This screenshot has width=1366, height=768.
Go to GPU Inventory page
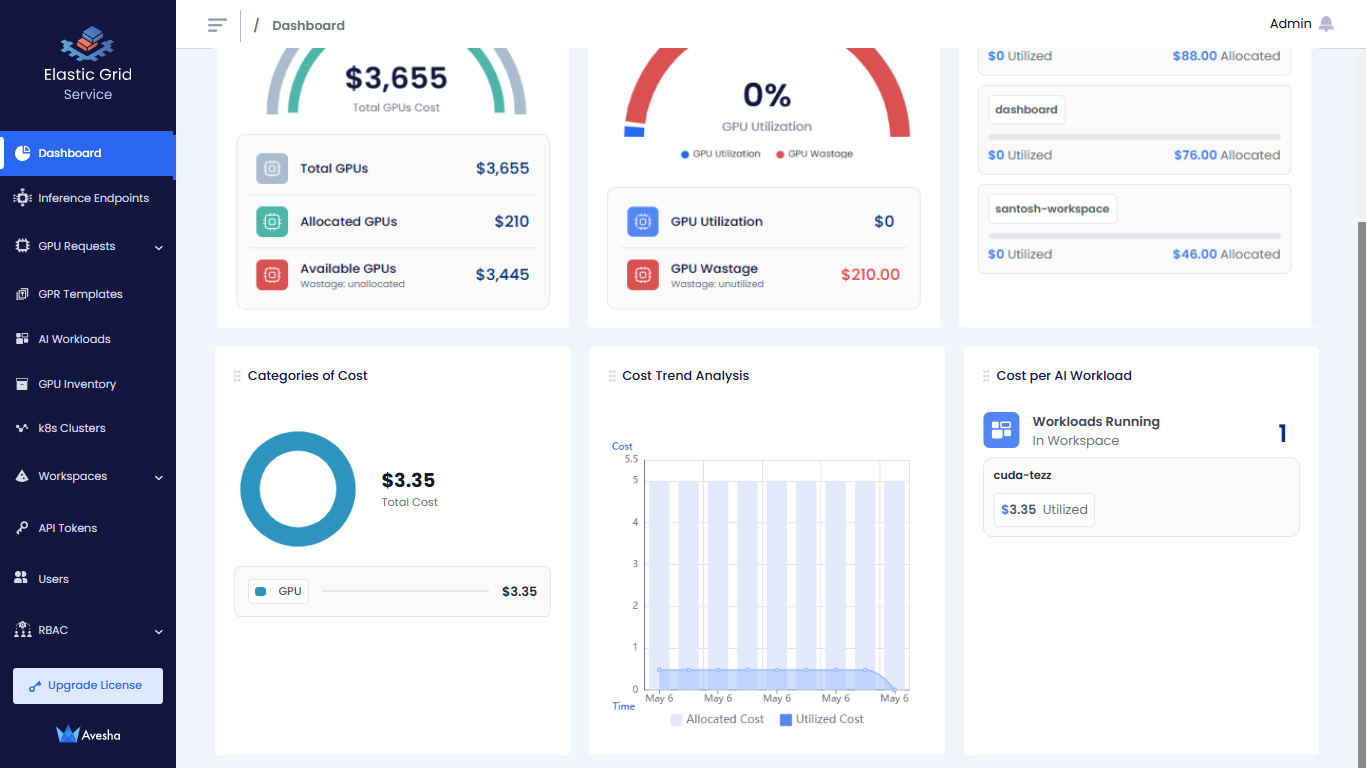pos(77,384)
